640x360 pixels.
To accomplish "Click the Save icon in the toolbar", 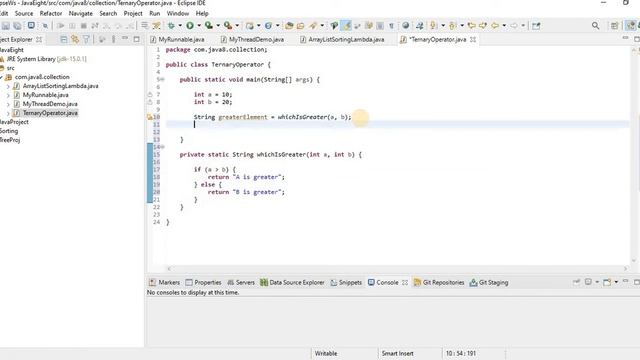I will pos(6,26).
